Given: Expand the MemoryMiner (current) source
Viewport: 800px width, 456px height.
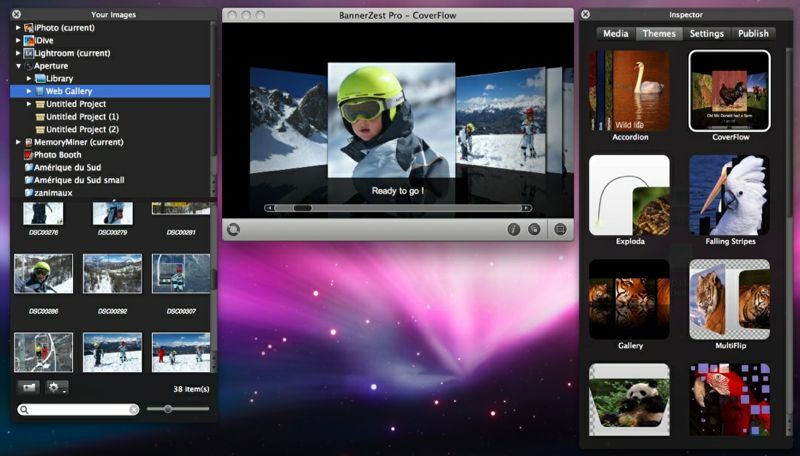Looking at the screenshot, I should 18,142.
